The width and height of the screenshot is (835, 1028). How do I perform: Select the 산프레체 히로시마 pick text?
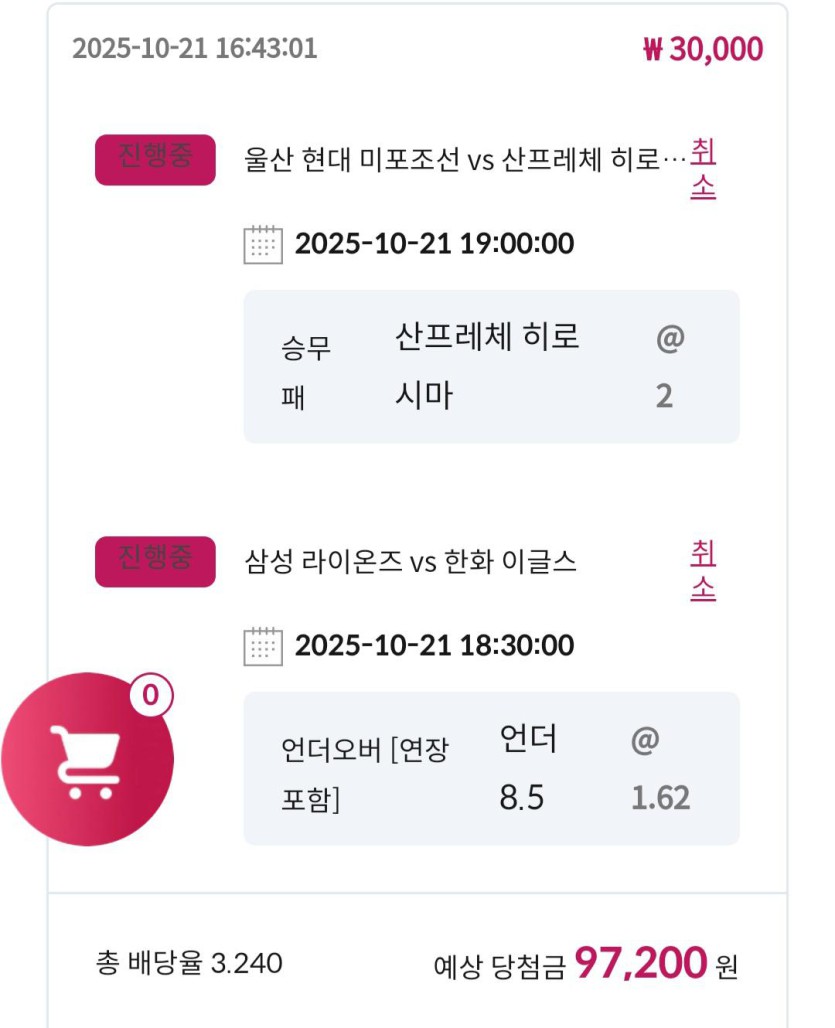(487, 366)
